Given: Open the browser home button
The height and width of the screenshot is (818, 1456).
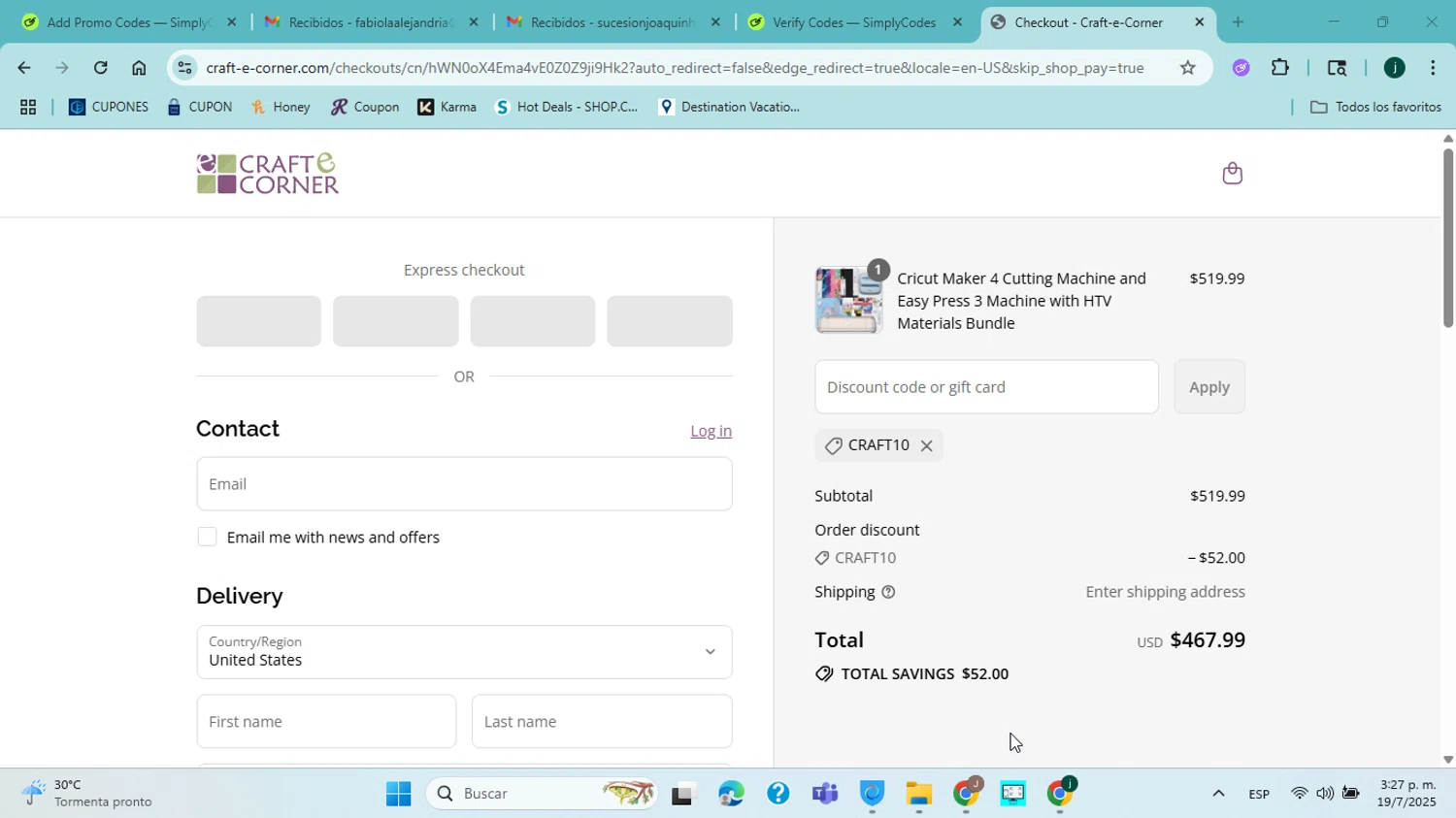Looking at the screenshot, I should (139, 68).
